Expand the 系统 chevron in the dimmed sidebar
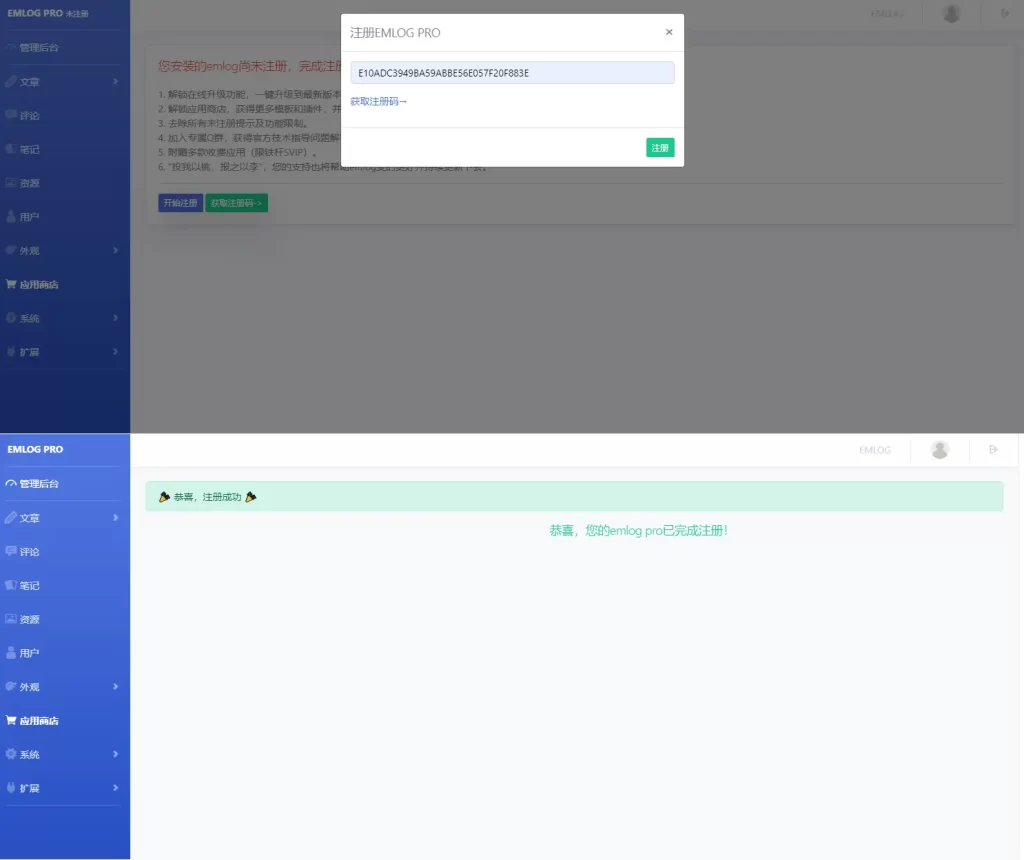 (x=116, y=318)
